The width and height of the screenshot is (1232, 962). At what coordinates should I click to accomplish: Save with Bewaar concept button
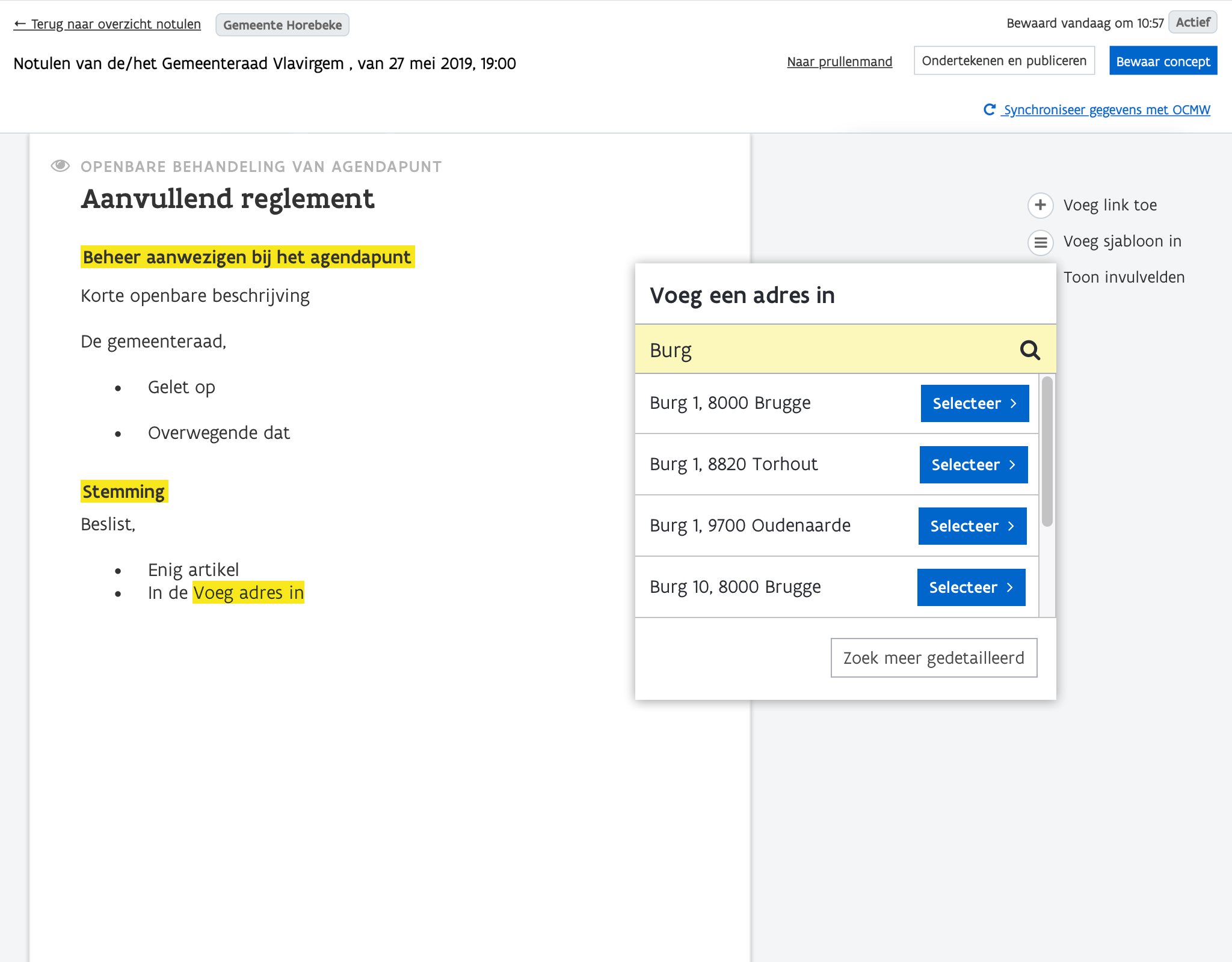point(1162,61)
